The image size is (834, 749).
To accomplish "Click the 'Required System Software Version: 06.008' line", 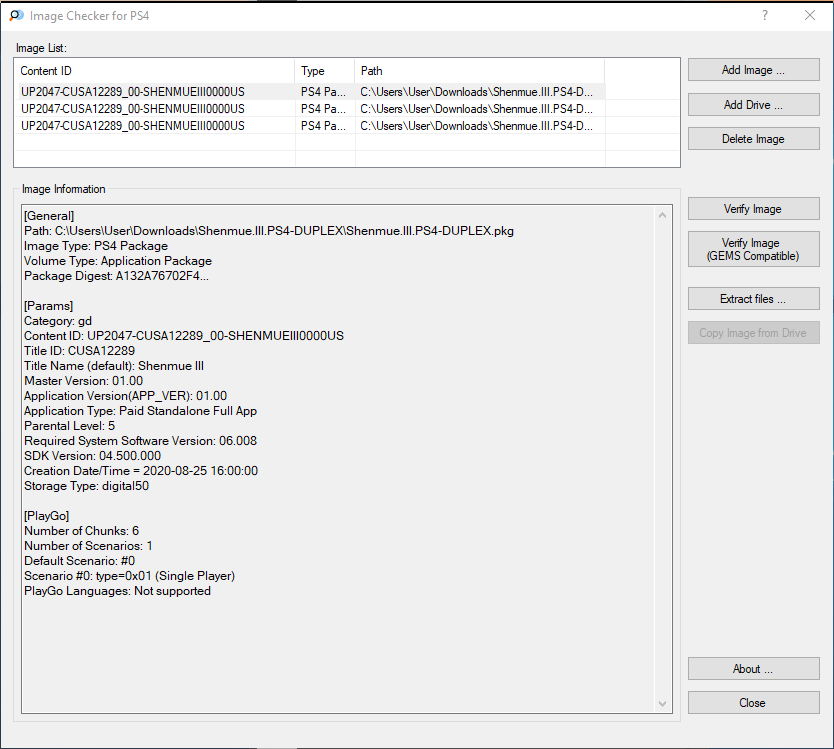I will (x=140, y=440).
